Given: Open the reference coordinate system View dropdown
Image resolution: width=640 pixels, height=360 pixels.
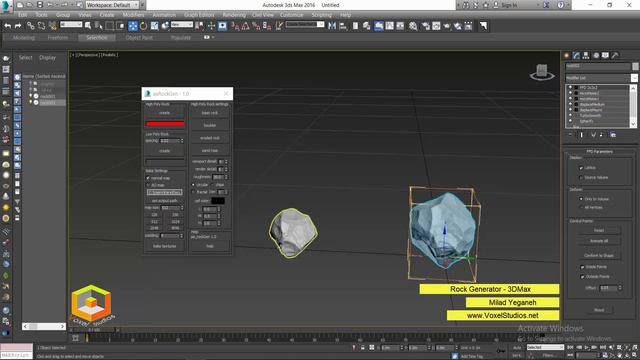Looking at the screenshot, I should [182, 24].
